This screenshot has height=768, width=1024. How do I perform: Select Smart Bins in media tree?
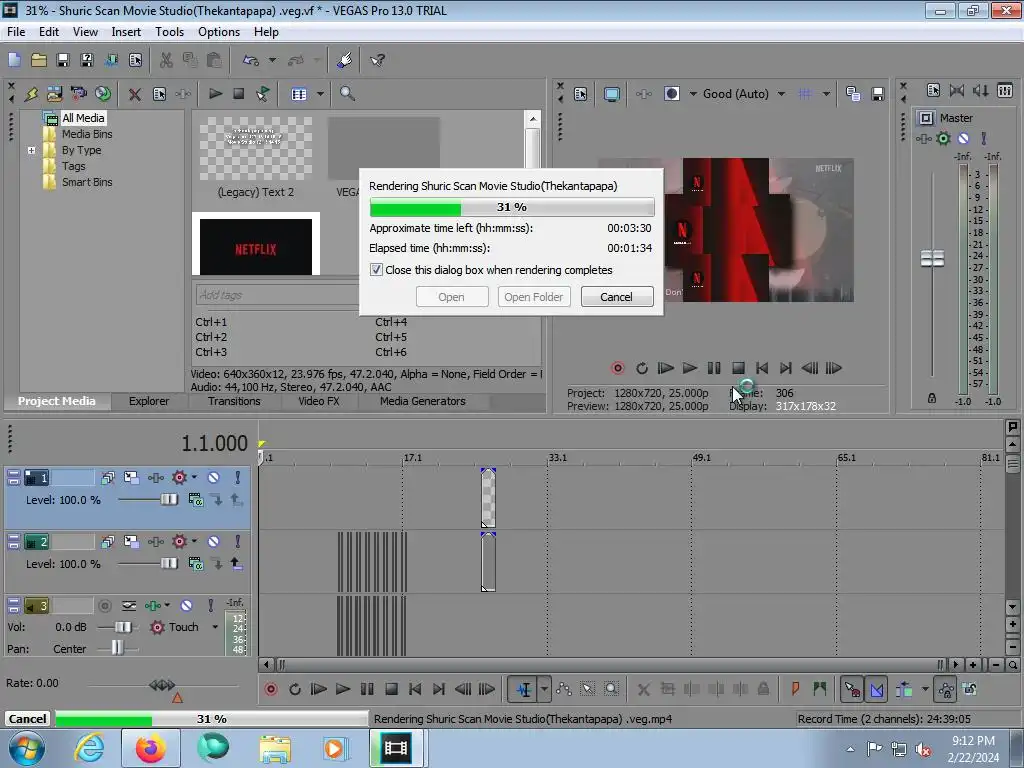pyautogui.click(x=87, y=182)
